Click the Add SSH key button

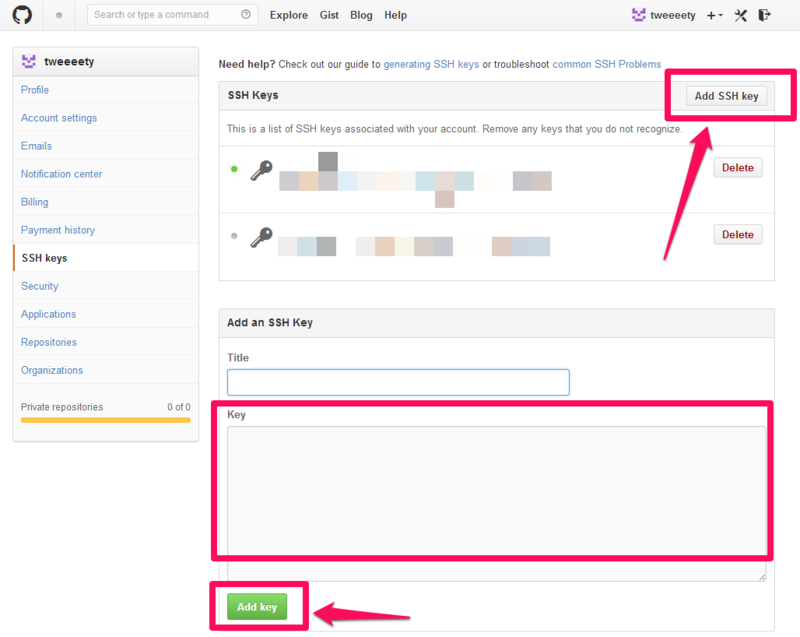(x=727, y=96)
